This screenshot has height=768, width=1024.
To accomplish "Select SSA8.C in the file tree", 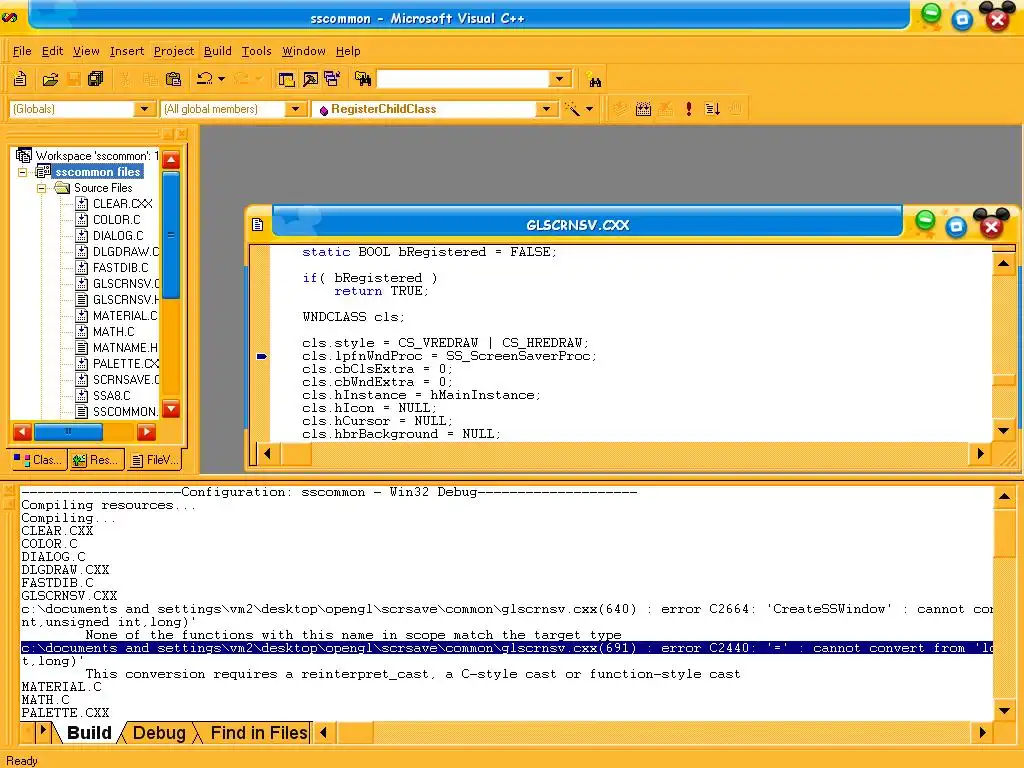I will [111, 396].
